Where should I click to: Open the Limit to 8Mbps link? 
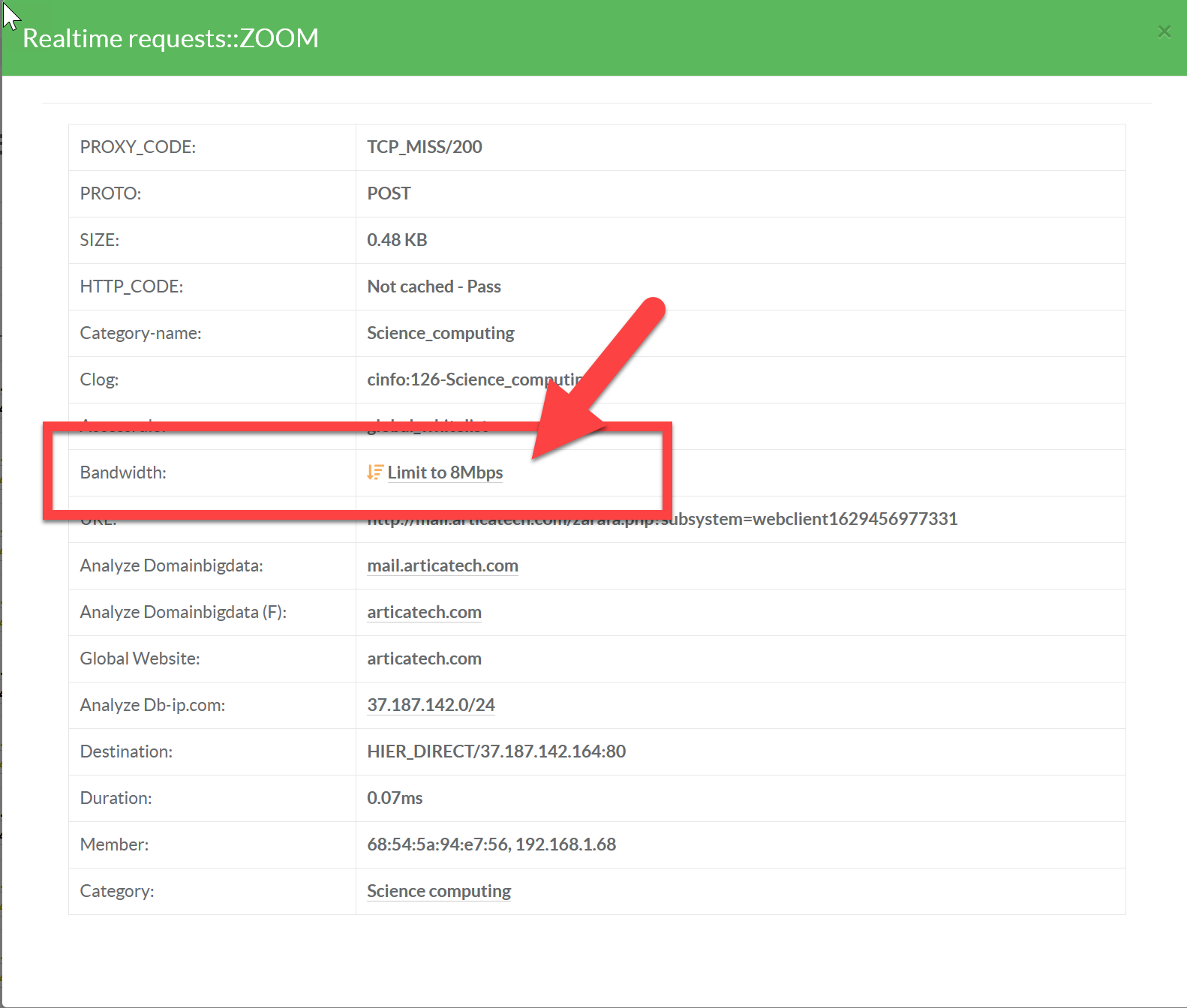click(x=445, y=472)
